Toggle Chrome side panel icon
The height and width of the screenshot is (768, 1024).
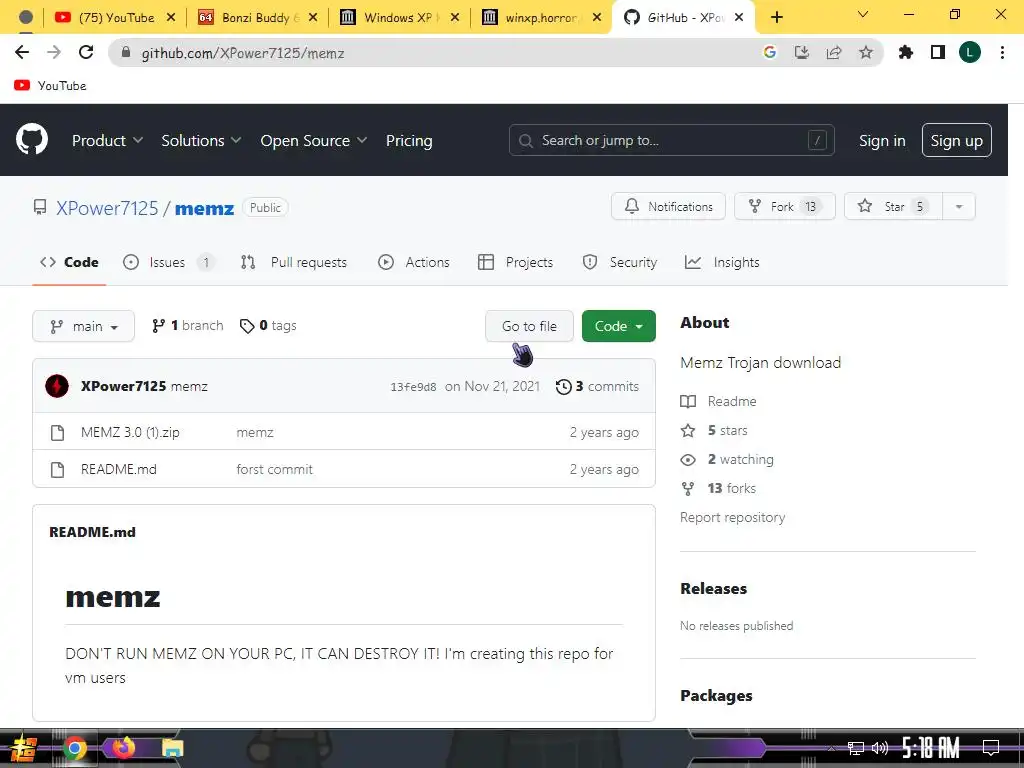[x=938, y=52]
